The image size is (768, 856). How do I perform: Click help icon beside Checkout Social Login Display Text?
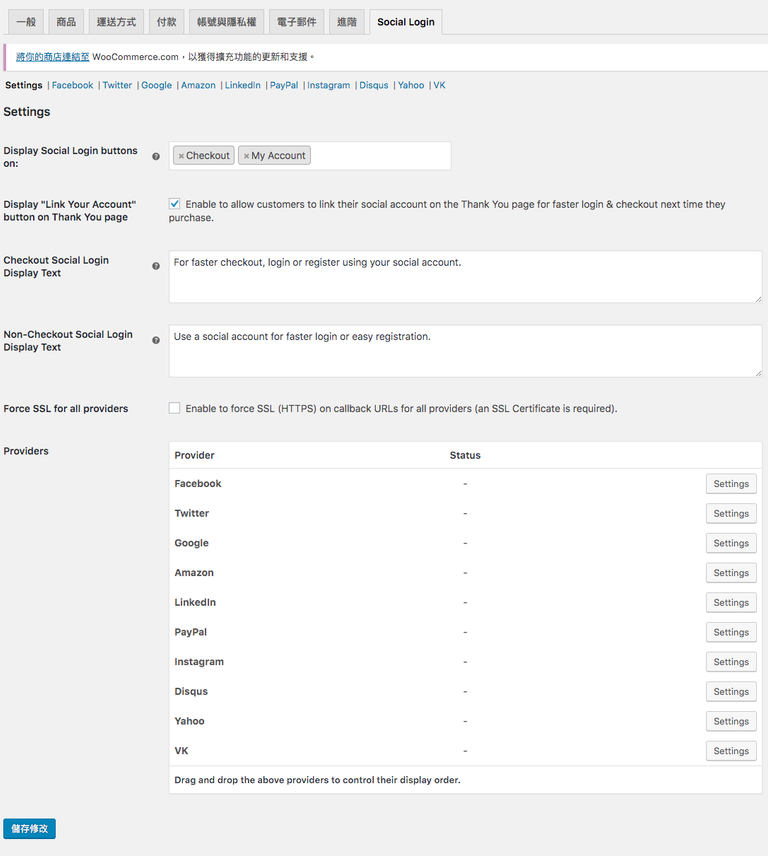pos(156,266)
